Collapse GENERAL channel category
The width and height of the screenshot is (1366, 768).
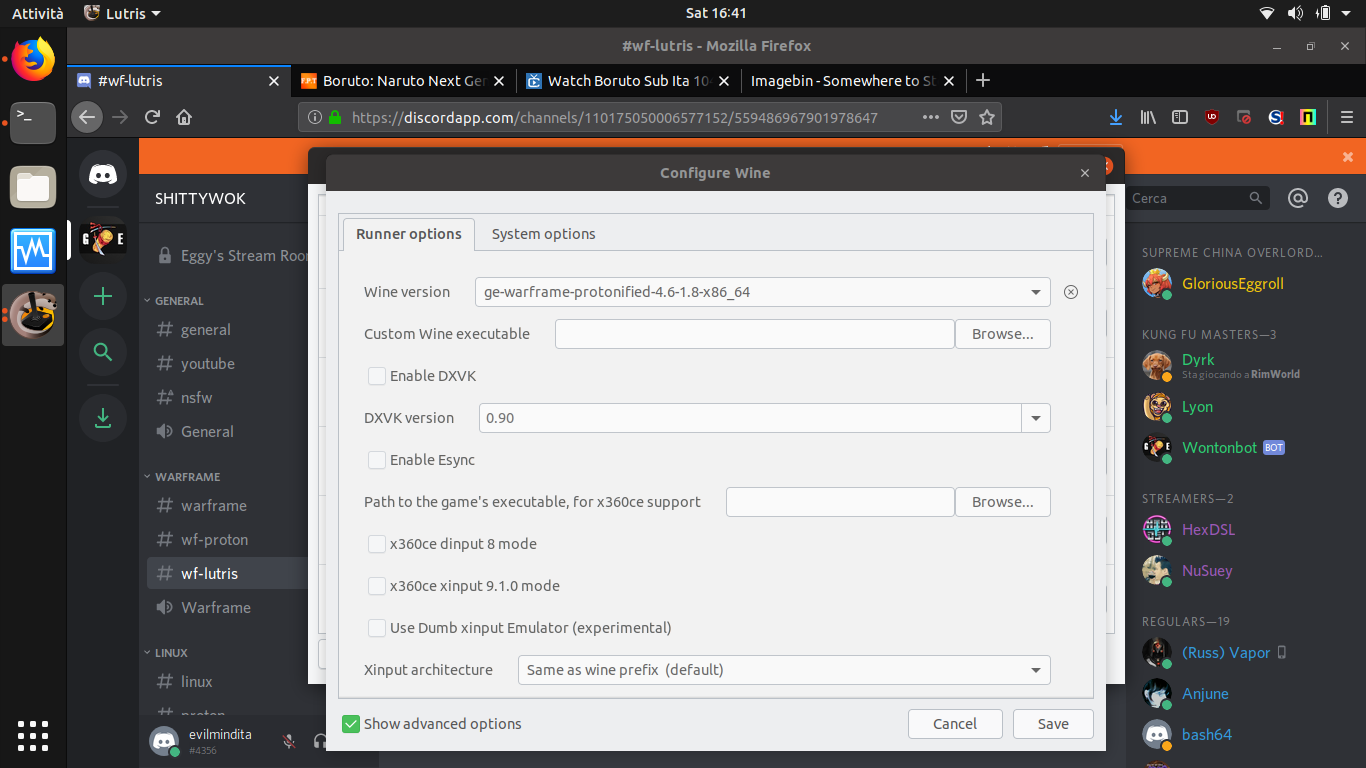179,301
